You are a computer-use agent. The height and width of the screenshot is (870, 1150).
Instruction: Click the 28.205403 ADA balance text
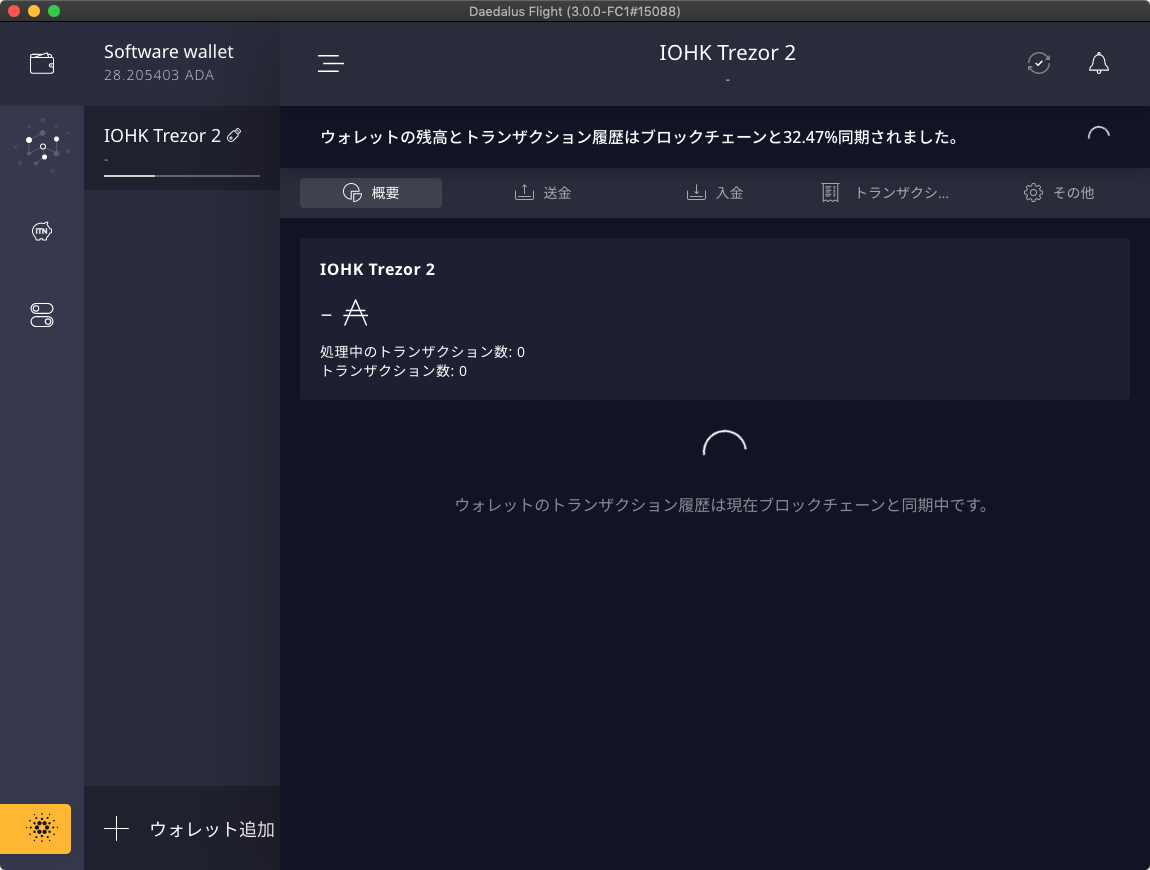[x=159, y=75]
